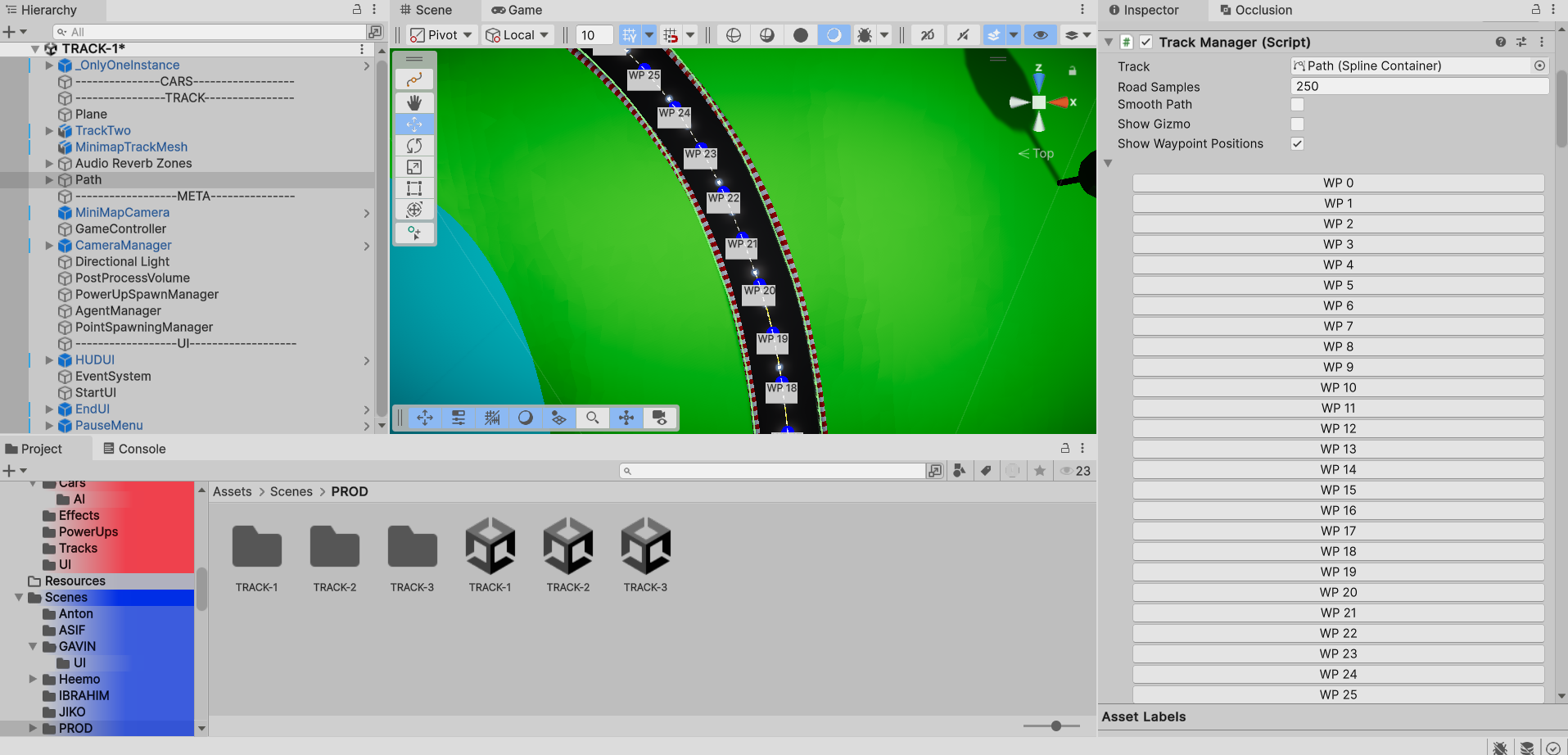Enable the Show Gizmo checkbox

[x=1297, y=124]
